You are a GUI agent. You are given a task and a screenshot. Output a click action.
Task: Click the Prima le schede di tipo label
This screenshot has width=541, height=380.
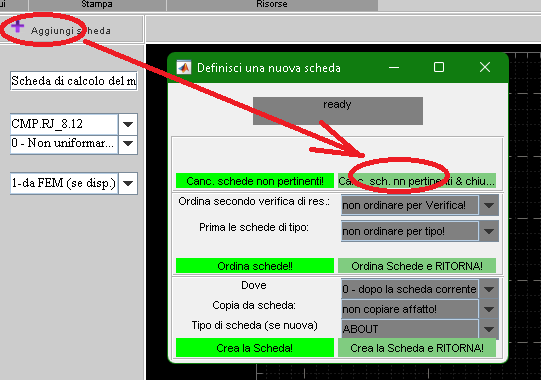point(254,227)
